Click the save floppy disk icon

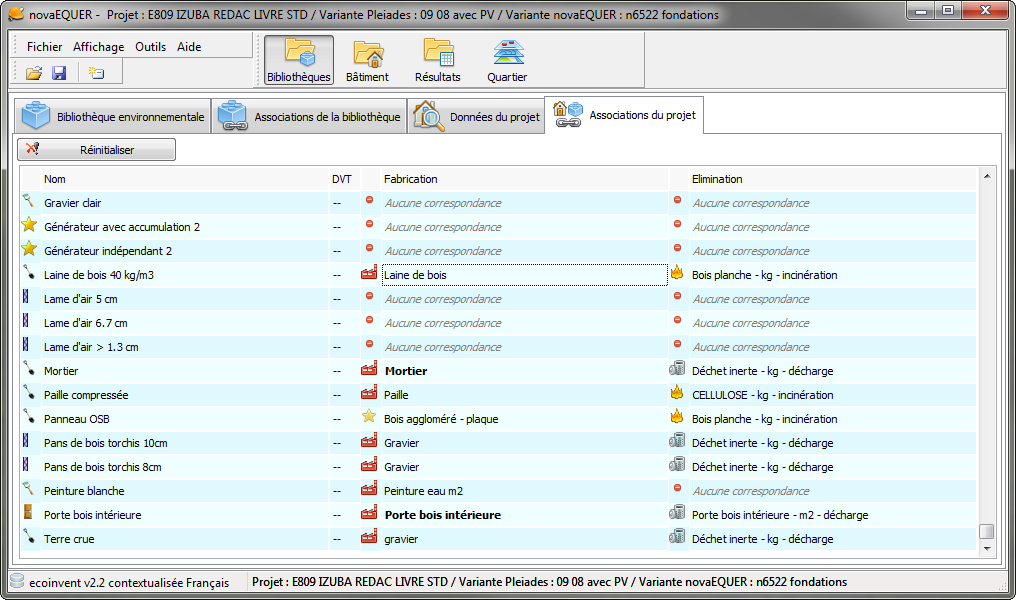coord(59,73)
